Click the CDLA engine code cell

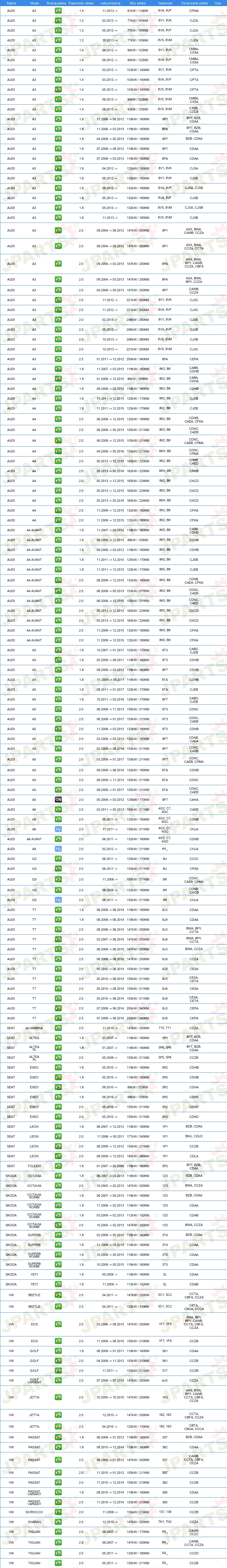click(x=194, y=1156)
